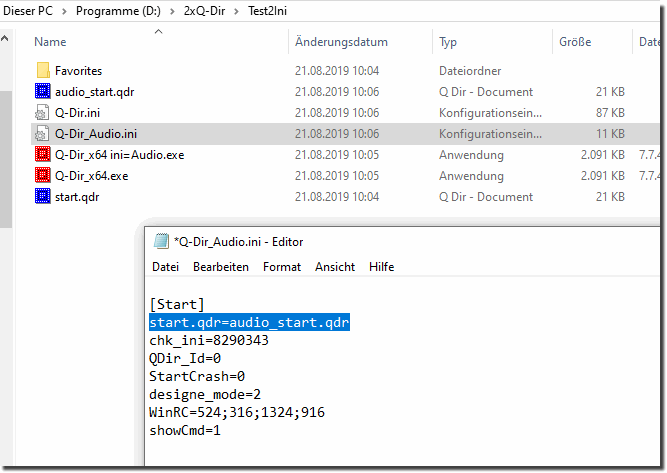Click the left pane vertical scrollbar thumb
This screenshot has height=473, width=667.
pyautogui.click(x=6, y=160)
